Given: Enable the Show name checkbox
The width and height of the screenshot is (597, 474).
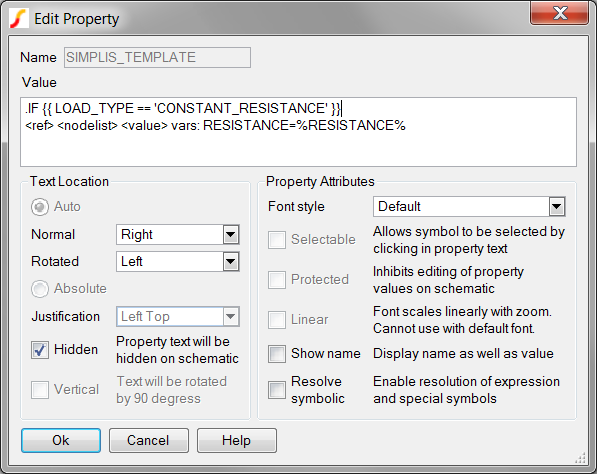Looking at the screenshot, I should (x=277, y=354).
